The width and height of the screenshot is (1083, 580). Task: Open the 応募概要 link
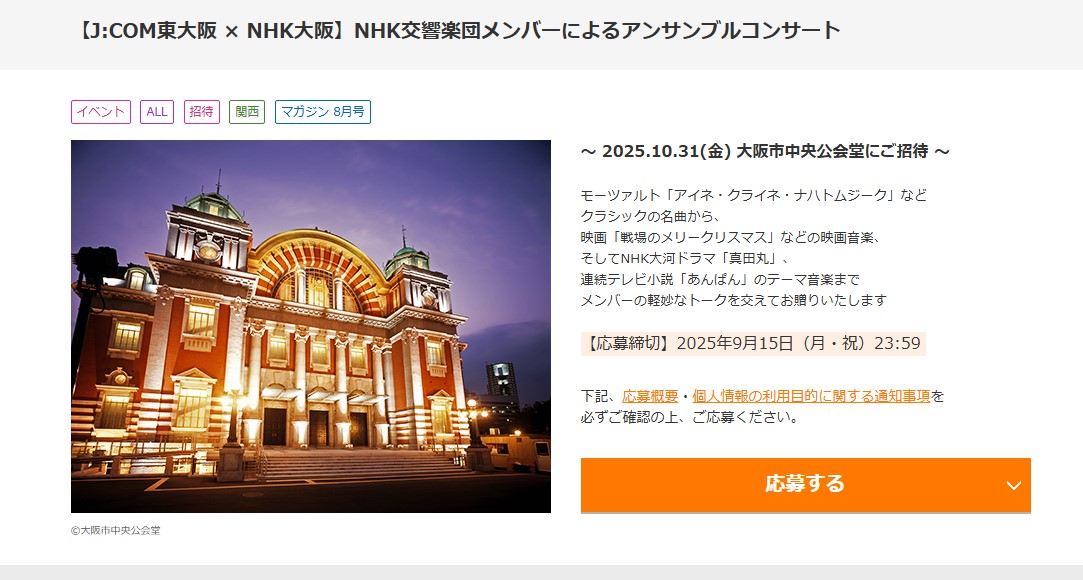click(x=650, y=396)
